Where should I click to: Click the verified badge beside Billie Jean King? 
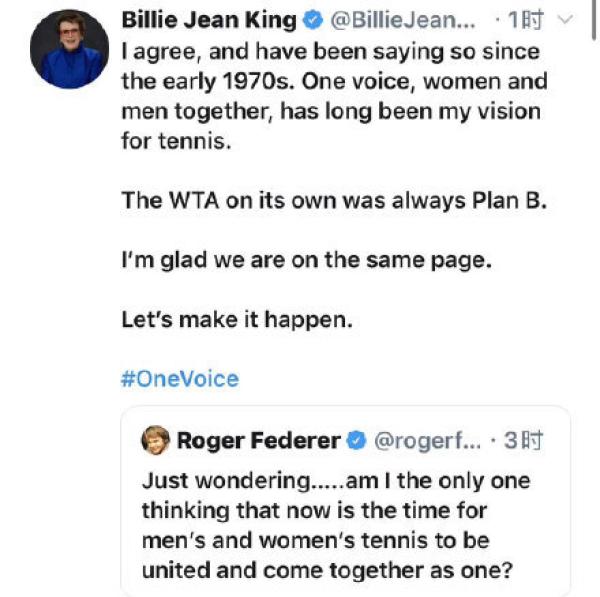[312, 20]
